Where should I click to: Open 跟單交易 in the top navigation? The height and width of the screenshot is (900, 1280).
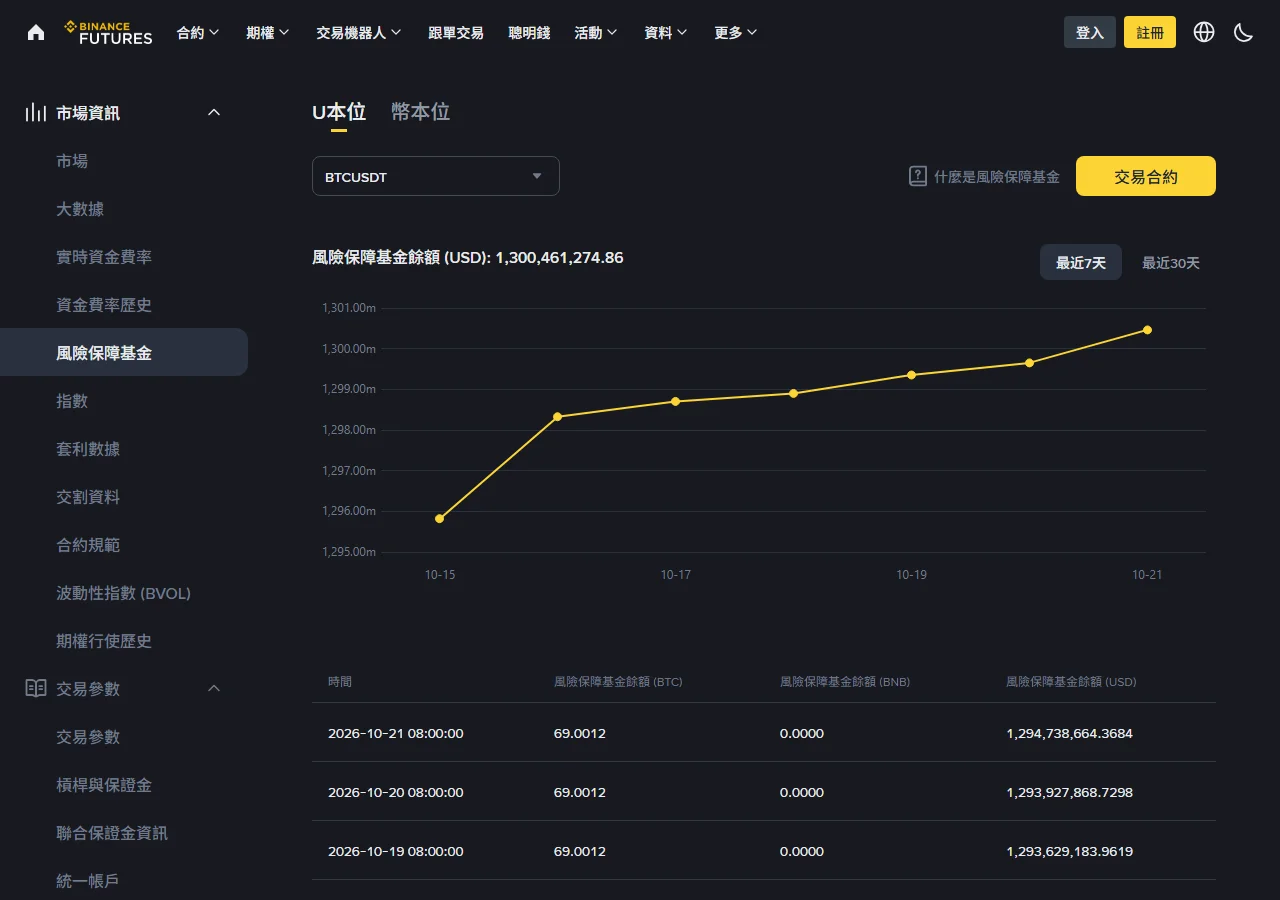(456, 33)
